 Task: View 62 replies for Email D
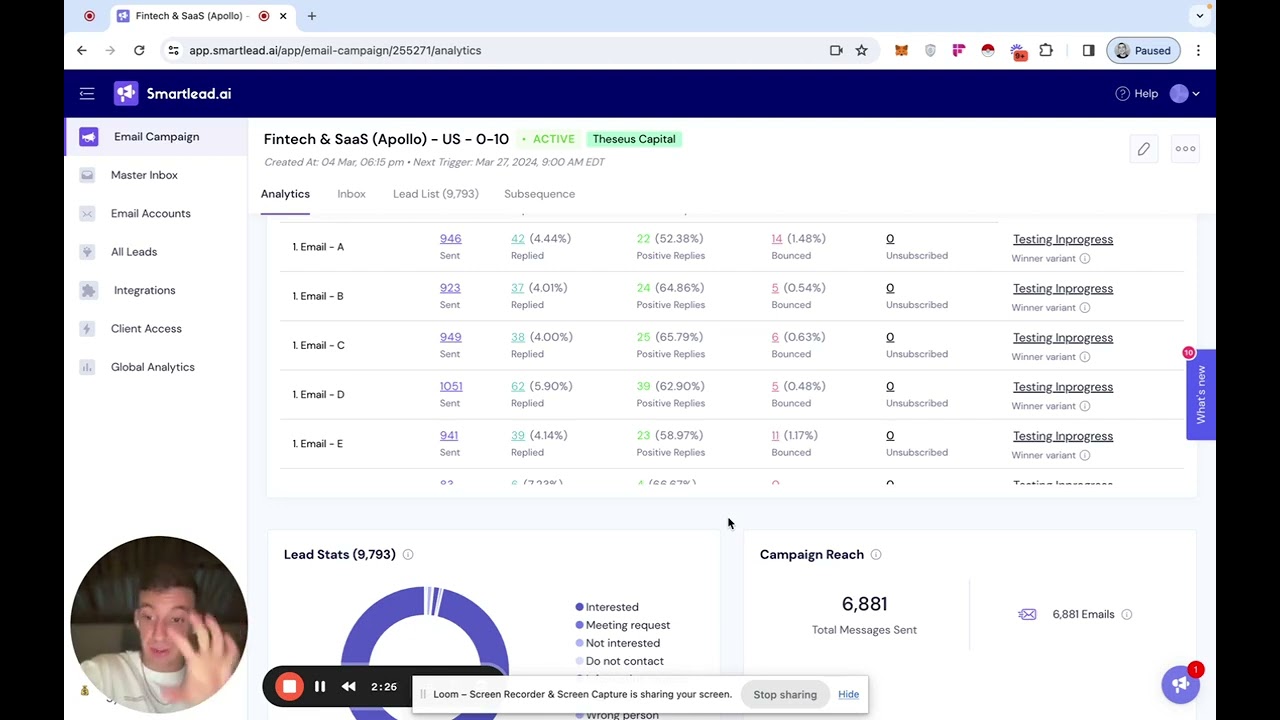coord(517,386)
